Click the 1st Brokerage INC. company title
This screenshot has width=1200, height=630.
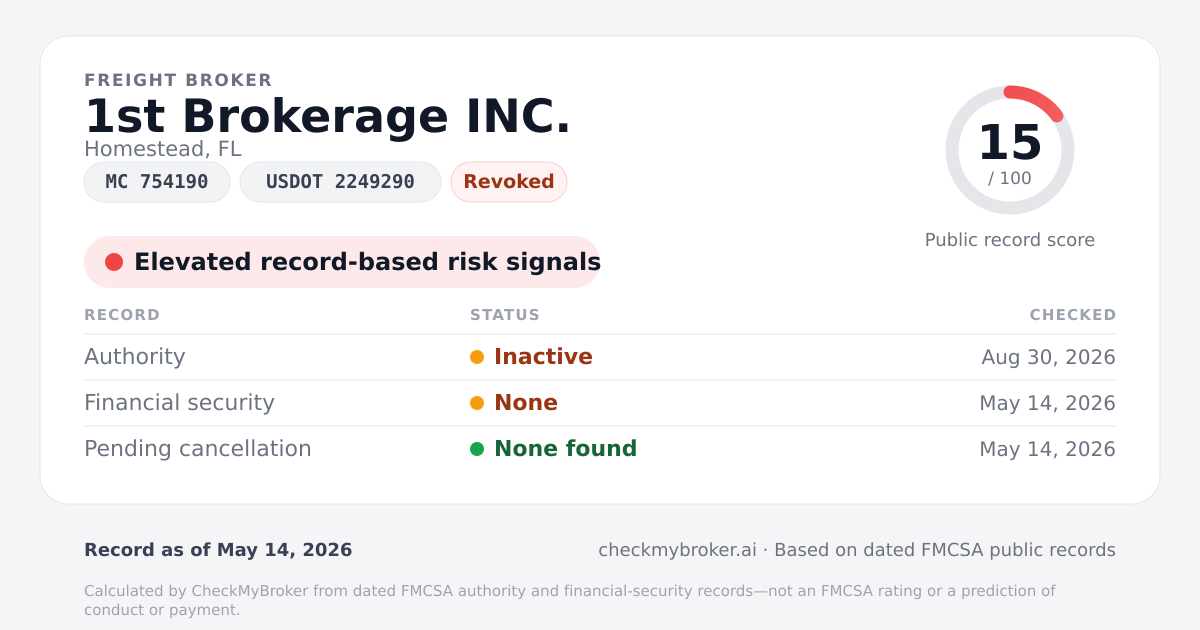coord(328,116)
